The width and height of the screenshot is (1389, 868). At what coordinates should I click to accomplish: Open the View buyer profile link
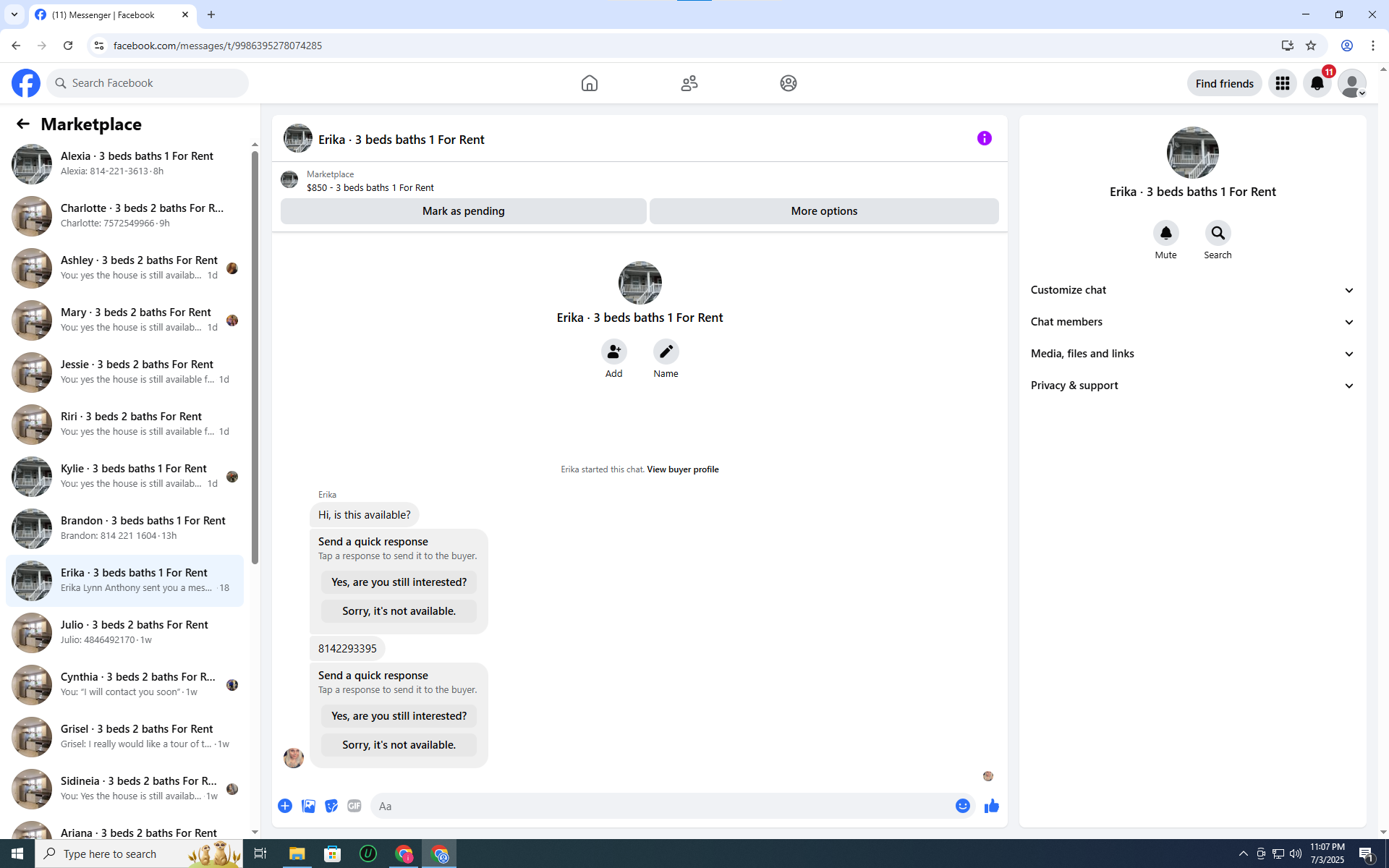point(682,469)
